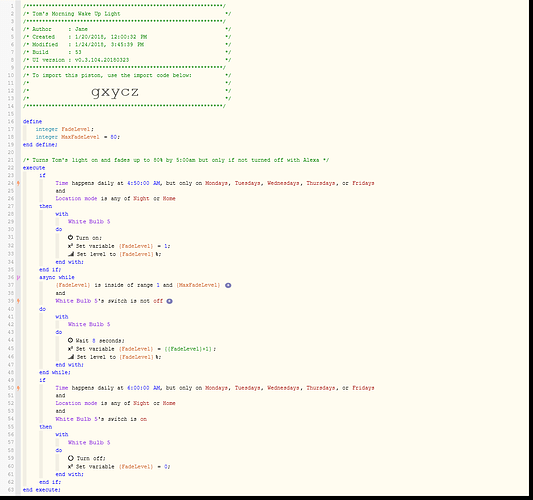Click the execute keyword on line 22
The image size is (533, 500).
point(34,168)
